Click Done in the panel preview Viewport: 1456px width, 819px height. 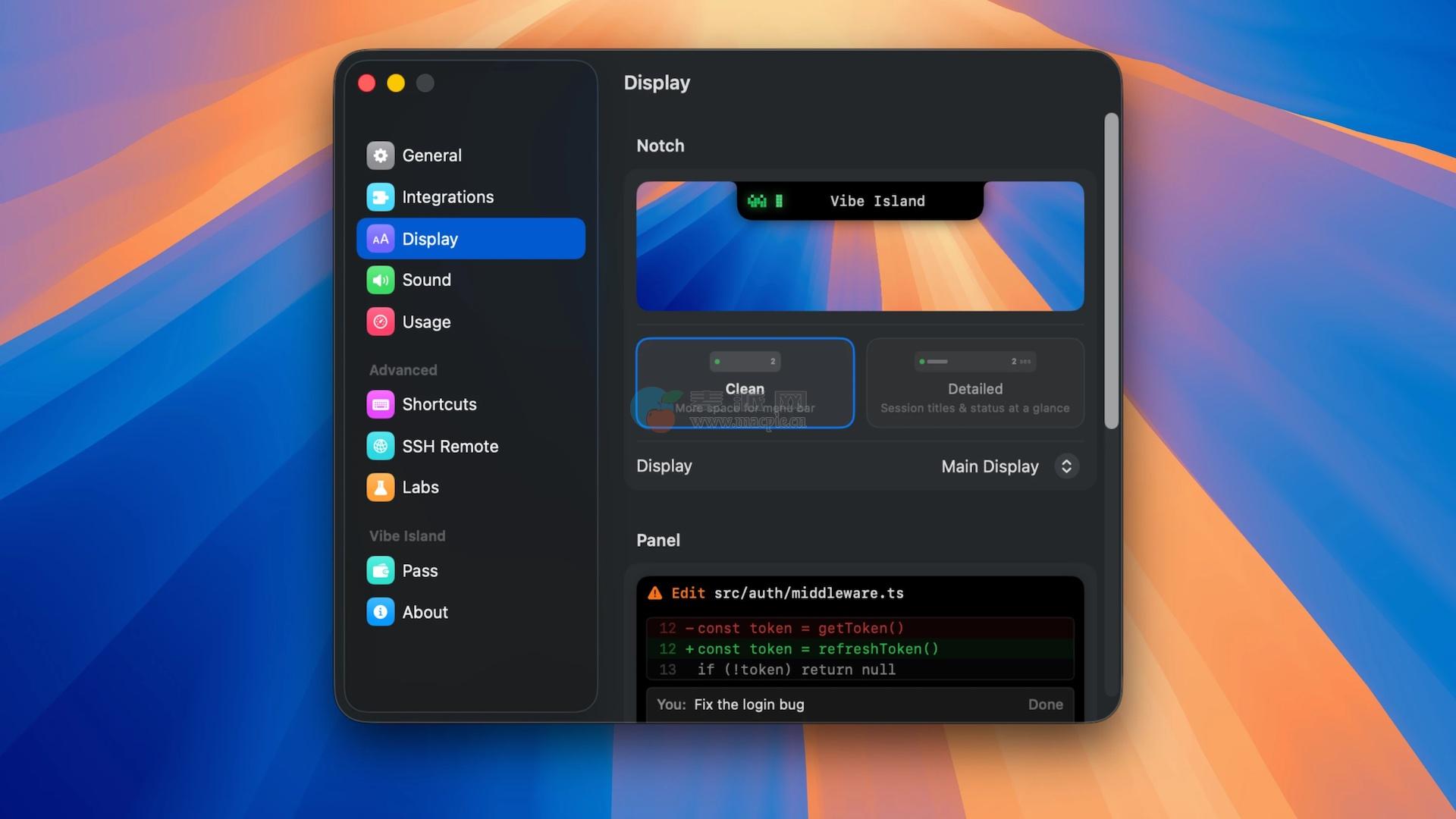coord(1045,704)
